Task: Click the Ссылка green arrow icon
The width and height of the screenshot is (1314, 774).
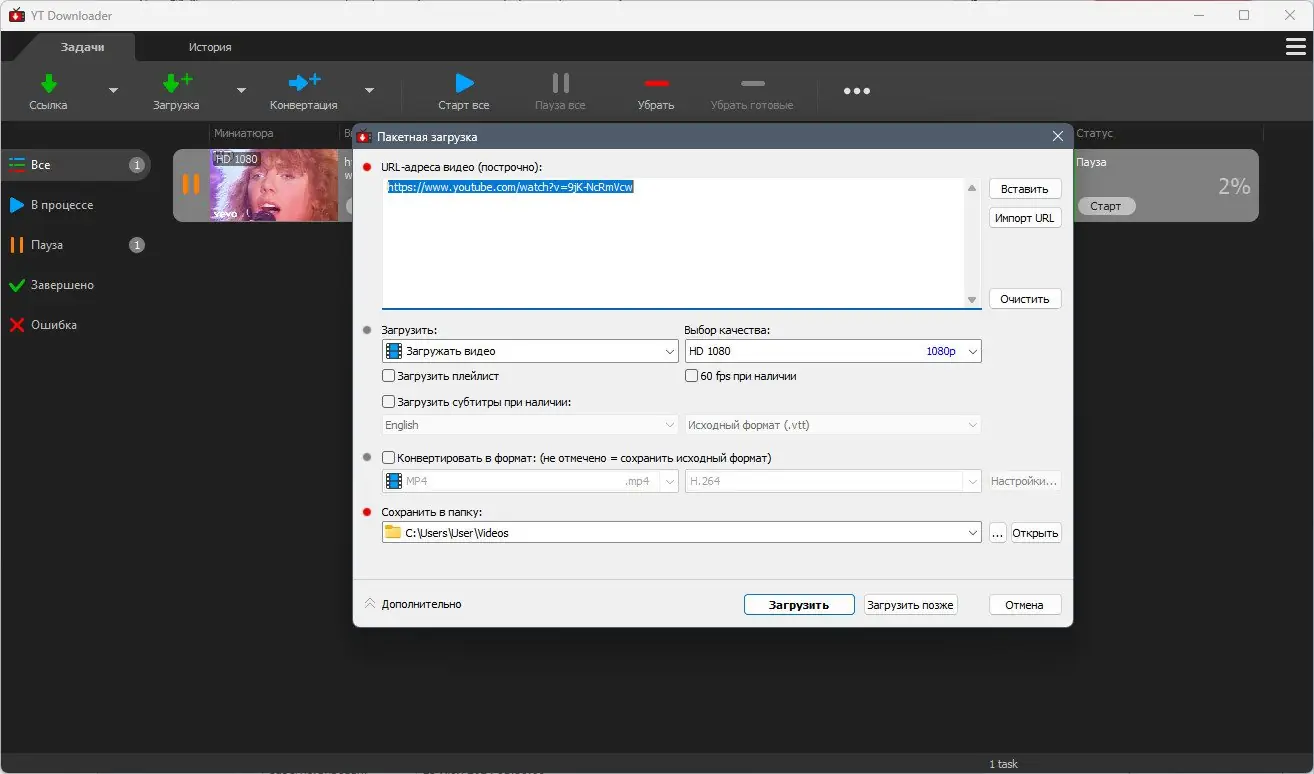Action: pos(48,83)
